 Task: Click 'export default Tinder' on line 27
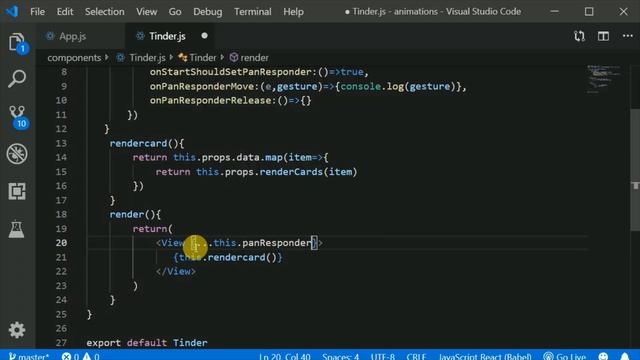pos(147,342)
